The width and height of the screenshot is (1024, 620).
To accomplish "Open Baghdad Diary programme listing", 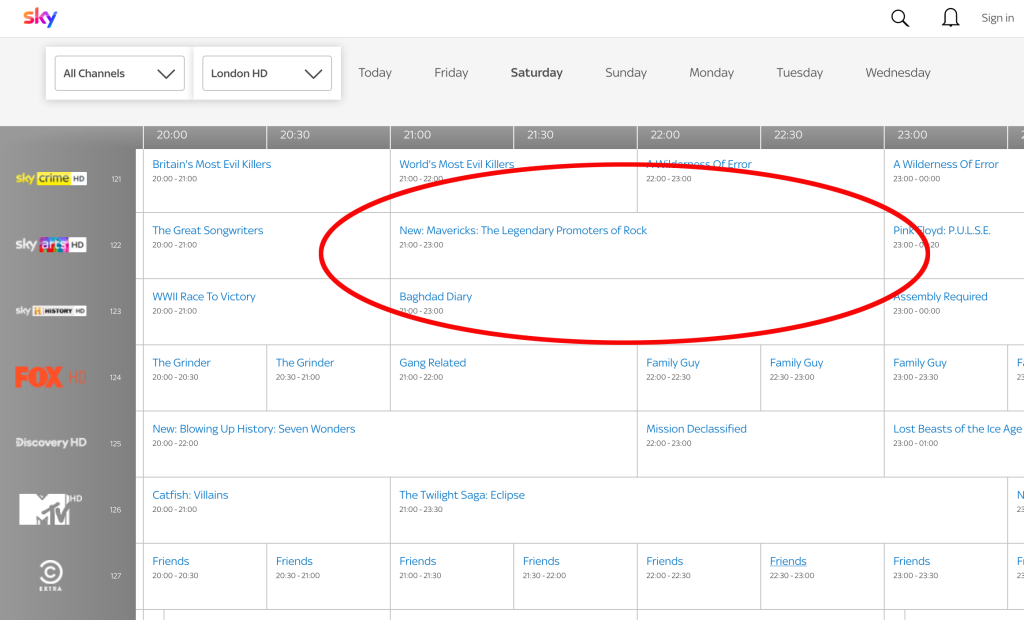I will click(x=436, y=297).
